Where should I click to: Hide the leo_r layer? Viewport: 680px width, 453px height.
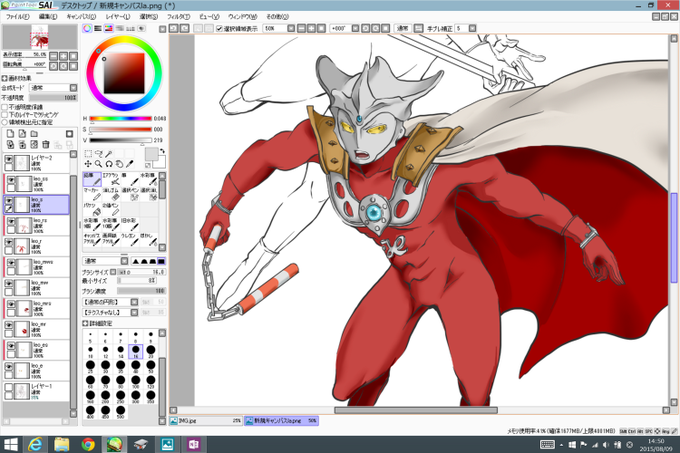9,242
